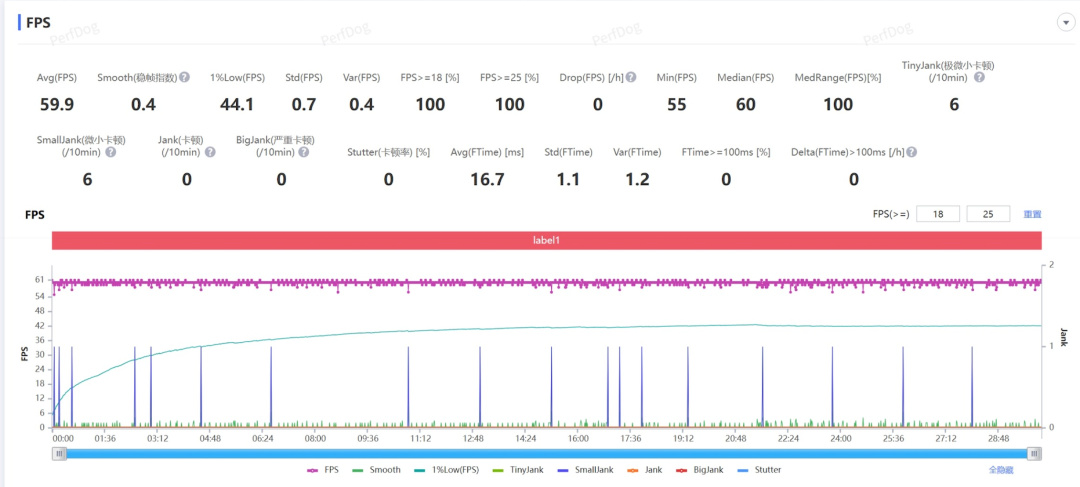Screen dimensions: 1080x487
Task: Open the help icon under TinyJank(极微小卡顿)
Action: [x=979, y=77]
